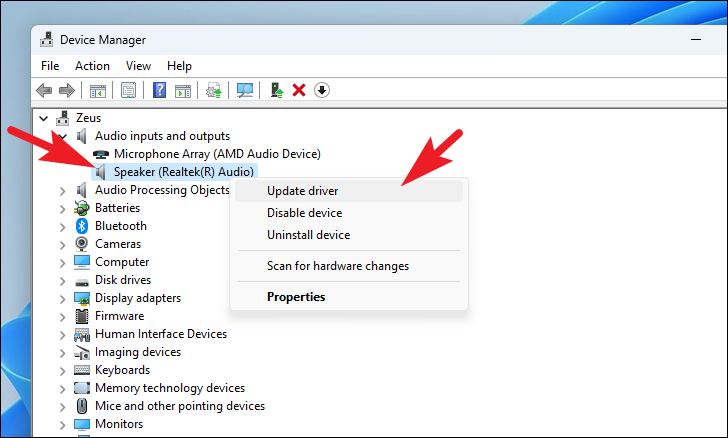Select Microphone Array (AMD Audio Device)
Viewport: 728px width, 438px height.
216,154
